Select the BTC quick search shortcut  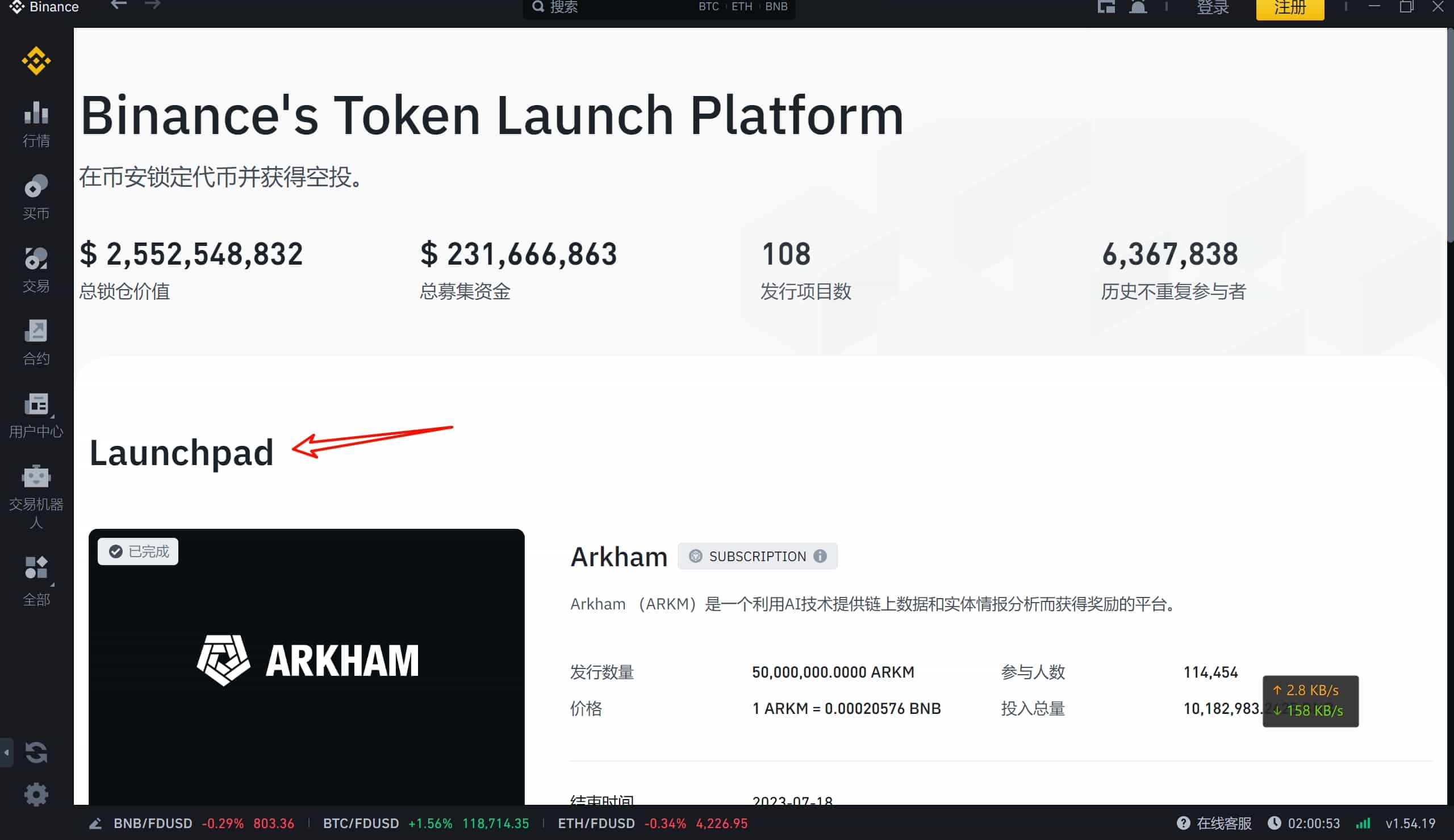(708, 6)
